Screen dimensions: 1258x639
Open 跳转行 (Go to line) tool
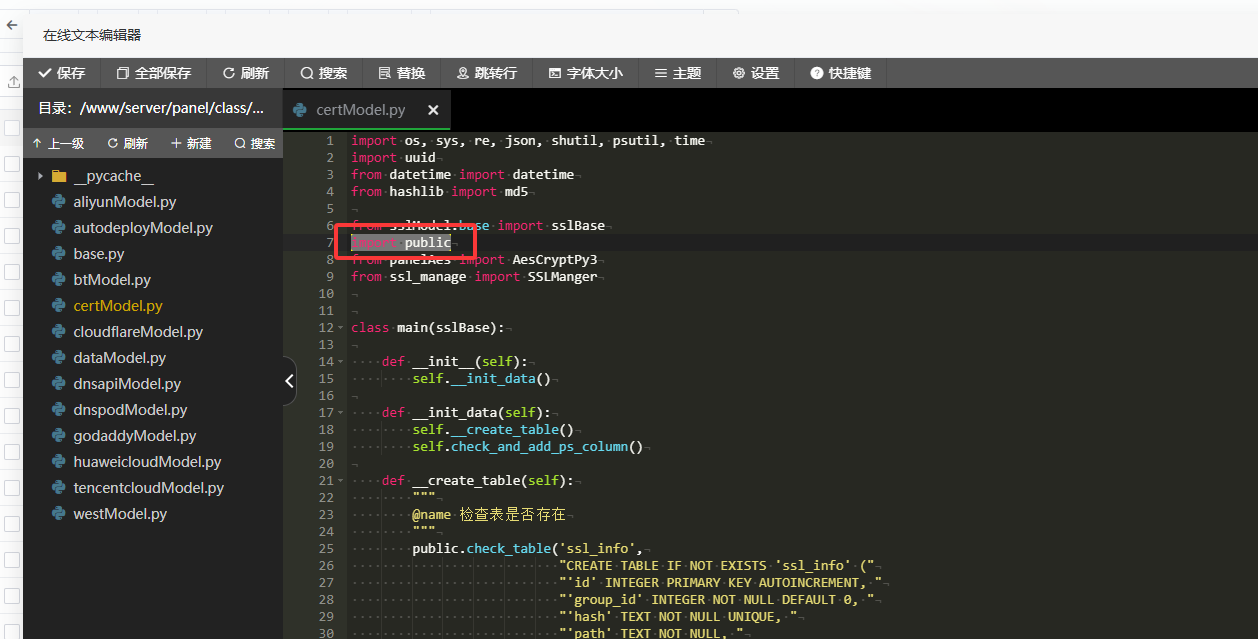click(487, 73)
